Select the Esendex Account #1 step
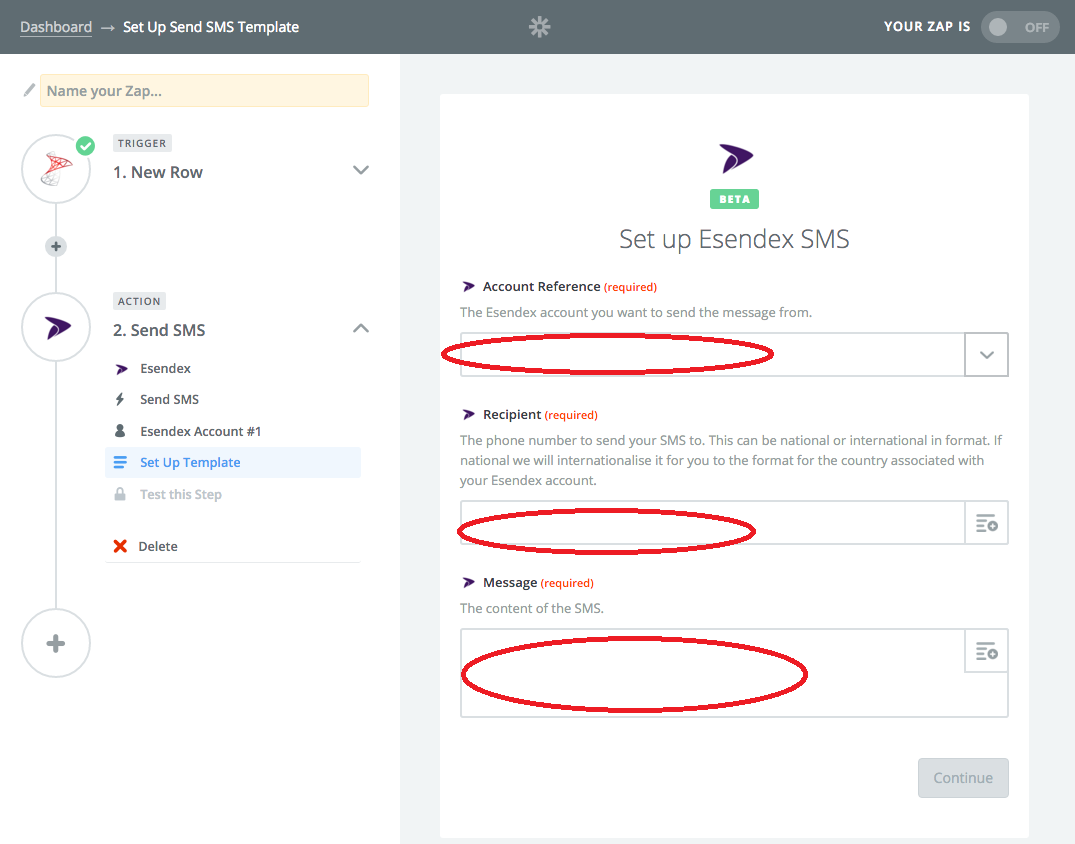The height and width of the screenshot is (844, 1075). [200, 431]
